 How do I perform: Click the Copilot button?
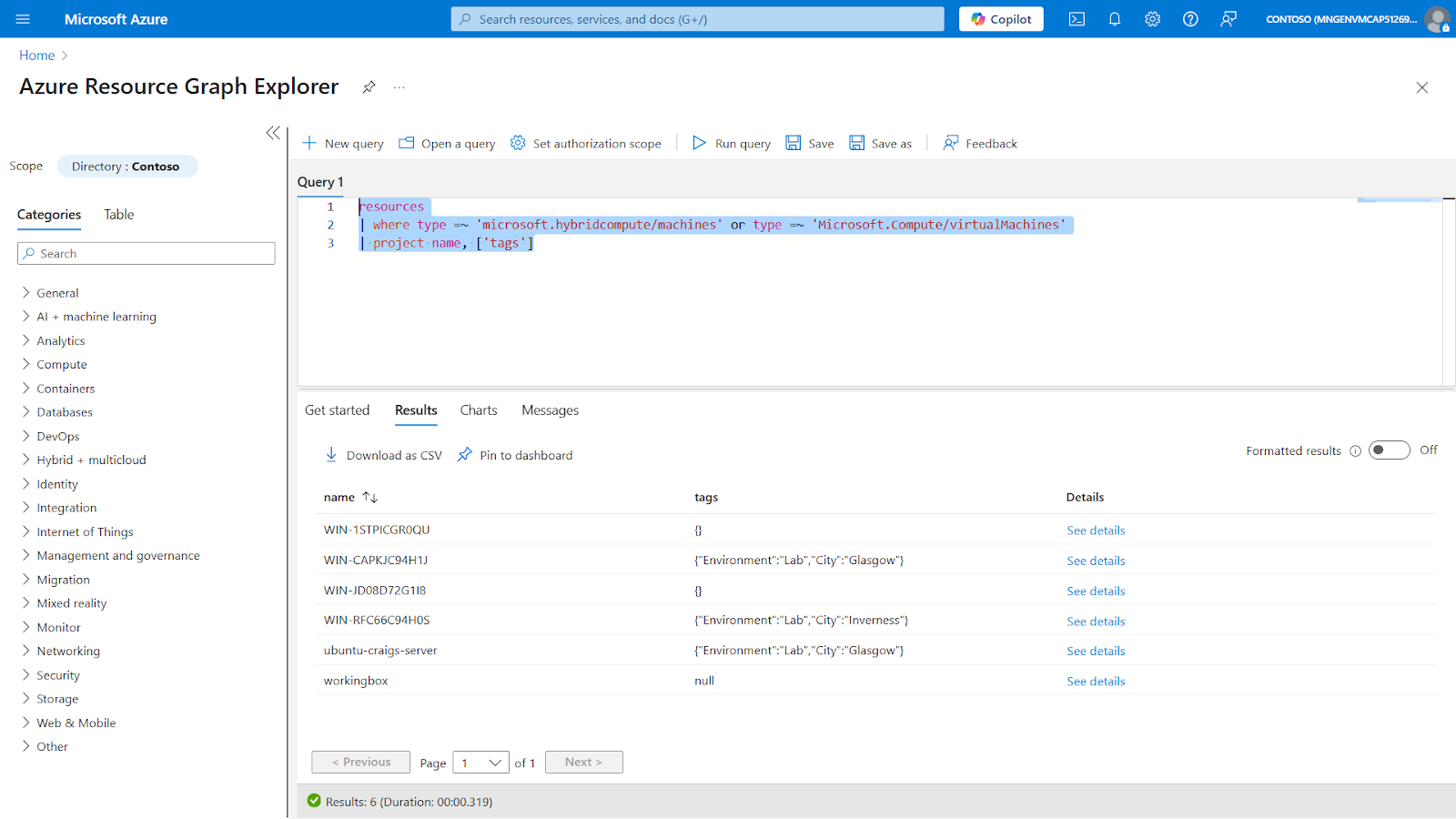pos(1001,19)
